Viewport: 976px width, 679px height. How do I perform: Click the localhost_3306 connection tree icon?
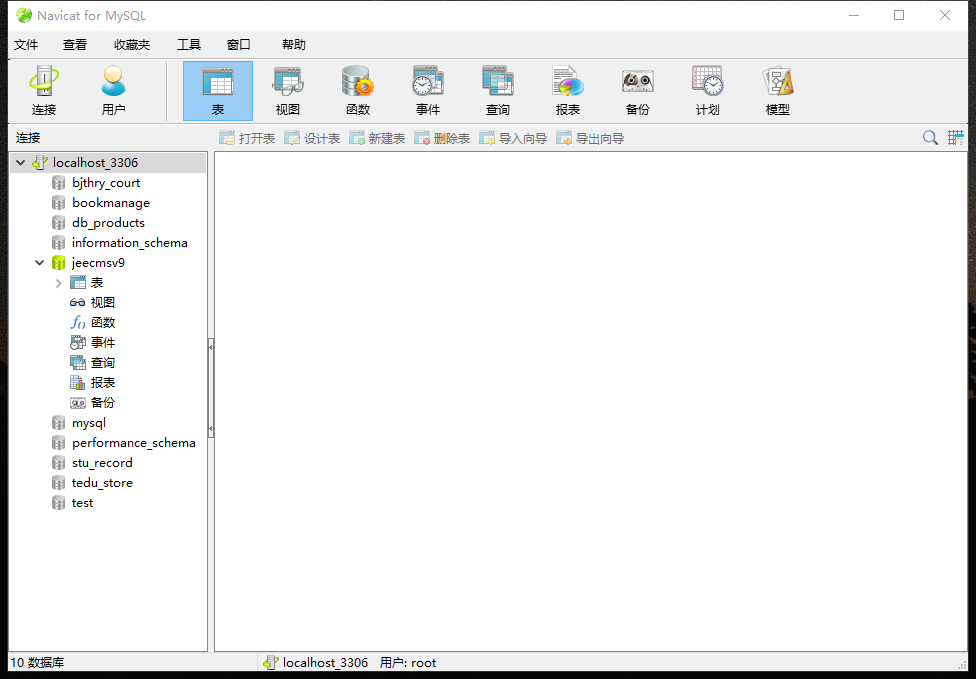pos(40,162)
